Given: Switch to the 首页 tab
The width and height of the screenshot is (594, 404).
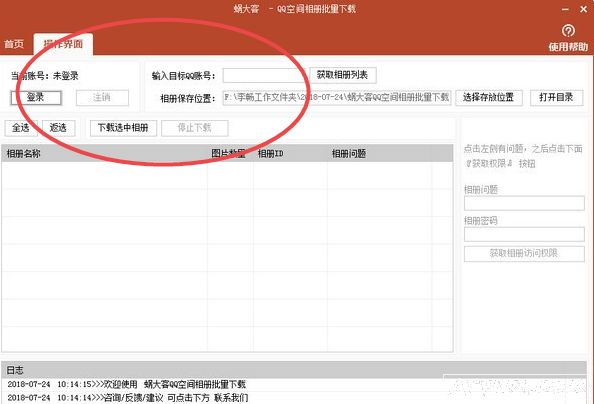Looking at the screenshot, I should click(14, 44).
